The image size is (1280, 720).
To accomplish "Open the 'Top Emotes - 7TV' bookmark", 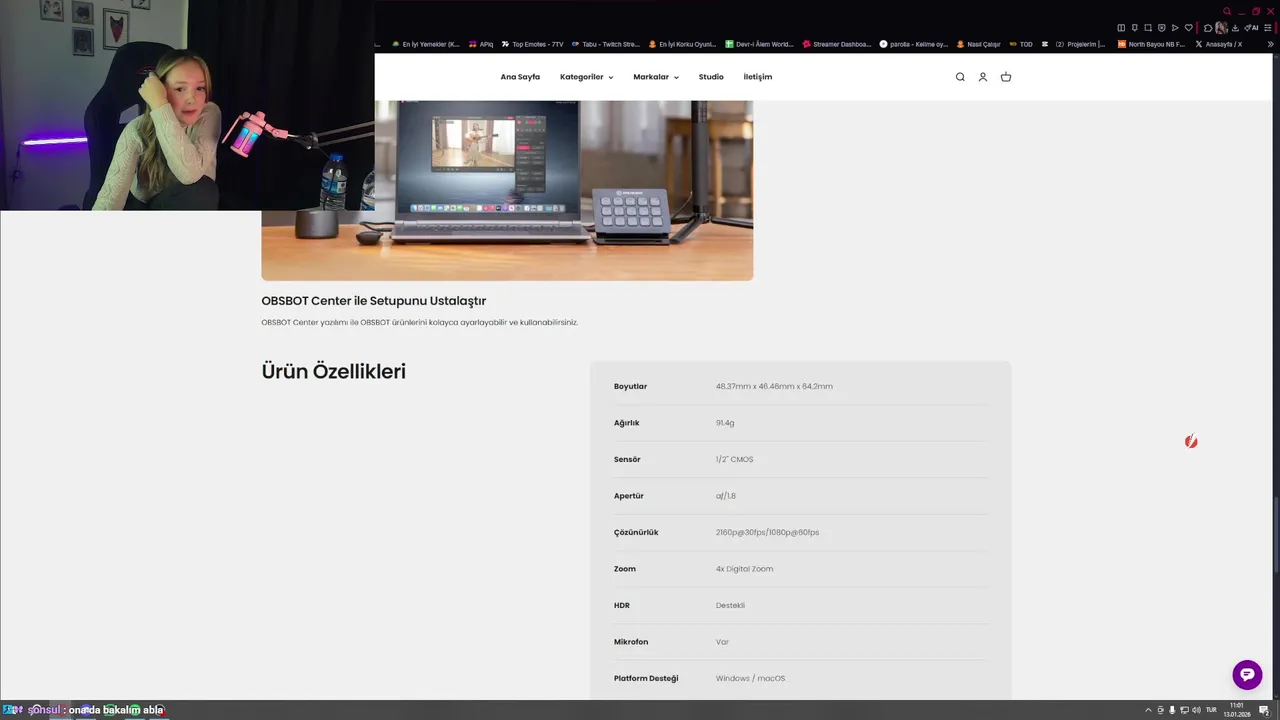I will (532, 44).
